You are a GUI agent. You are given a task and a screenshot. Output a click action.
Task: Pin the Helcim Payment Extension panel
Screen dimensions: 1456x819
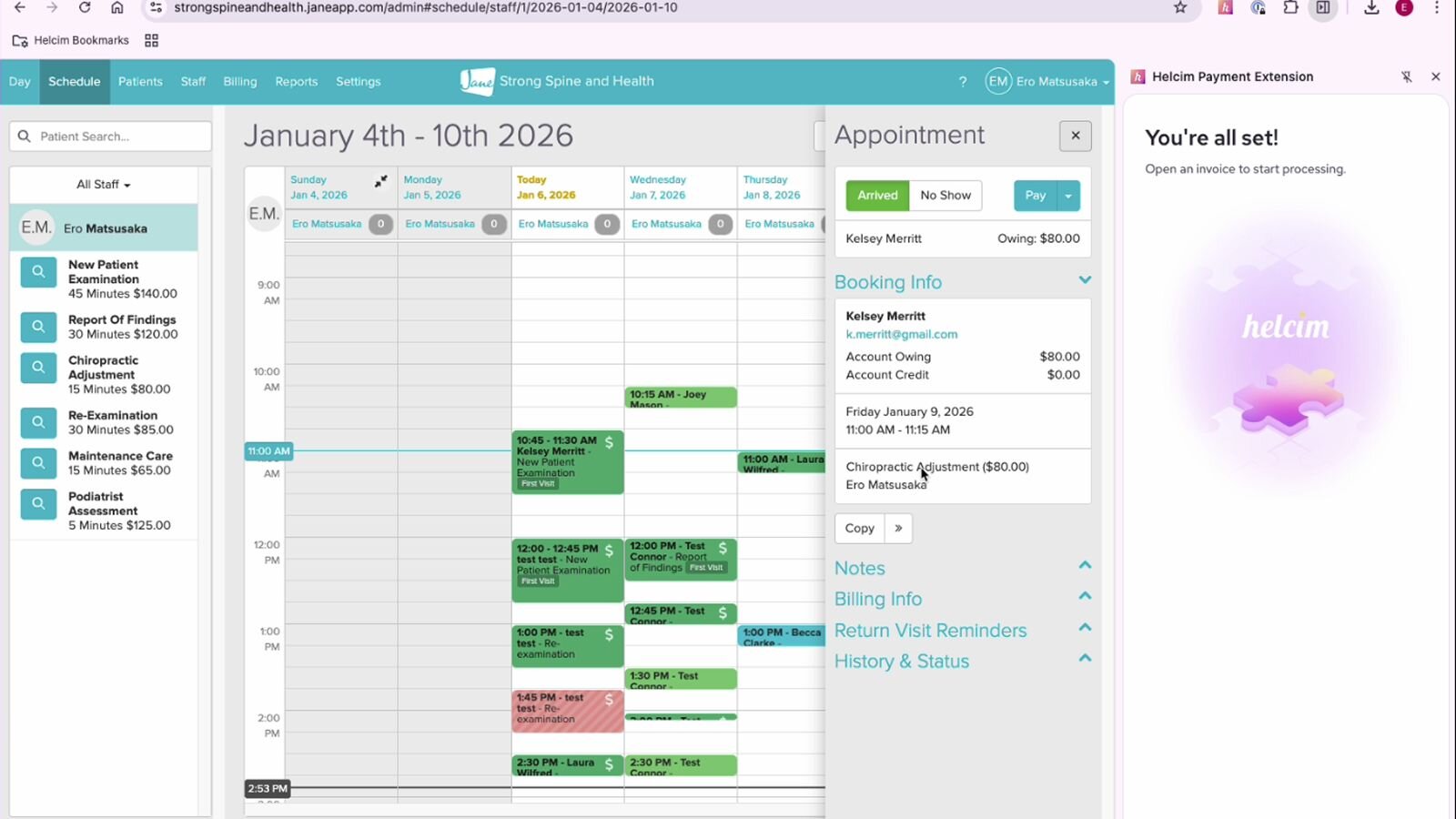click(x=1407, y=76)
